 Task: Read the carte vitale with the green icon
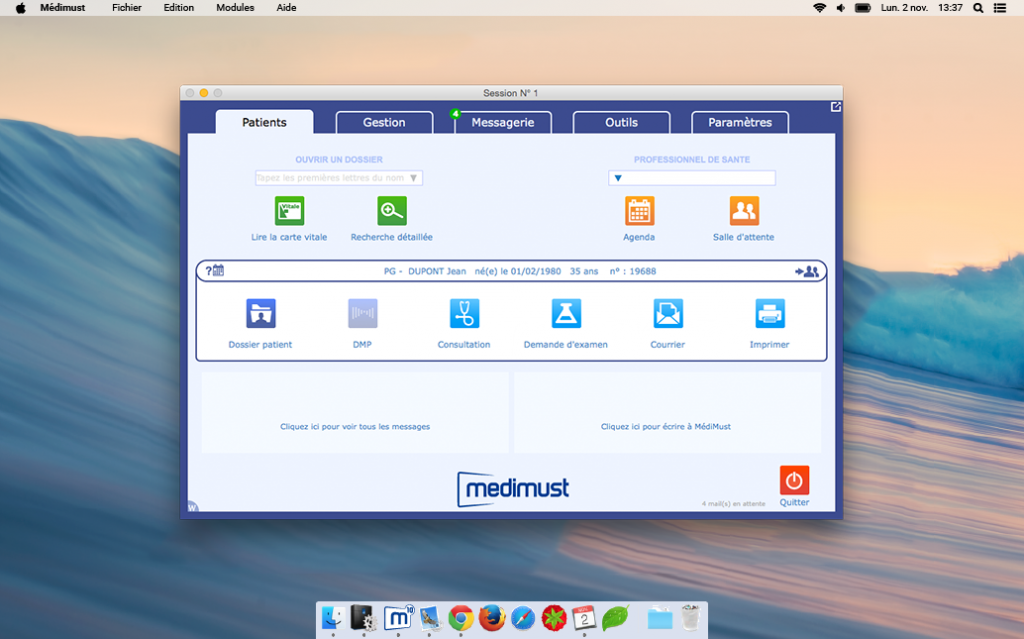pos(289,210)
